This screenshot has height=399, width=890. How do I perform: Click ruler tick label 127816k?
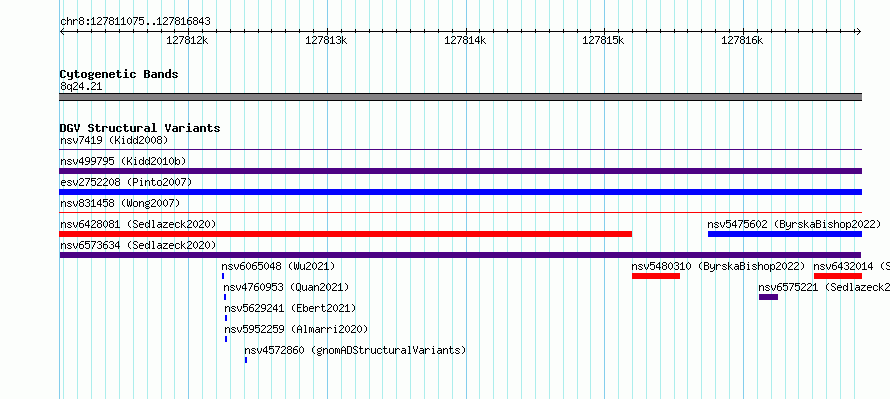[742, 40]
